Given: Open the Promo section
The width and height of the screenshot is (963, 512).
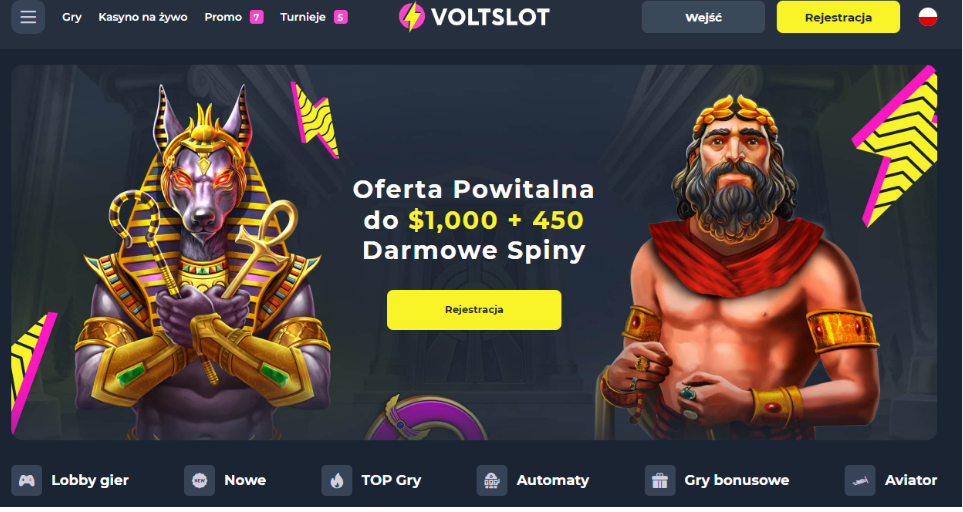Looking at the screenshot, I should pyautogui.click(x=223, y=17).
